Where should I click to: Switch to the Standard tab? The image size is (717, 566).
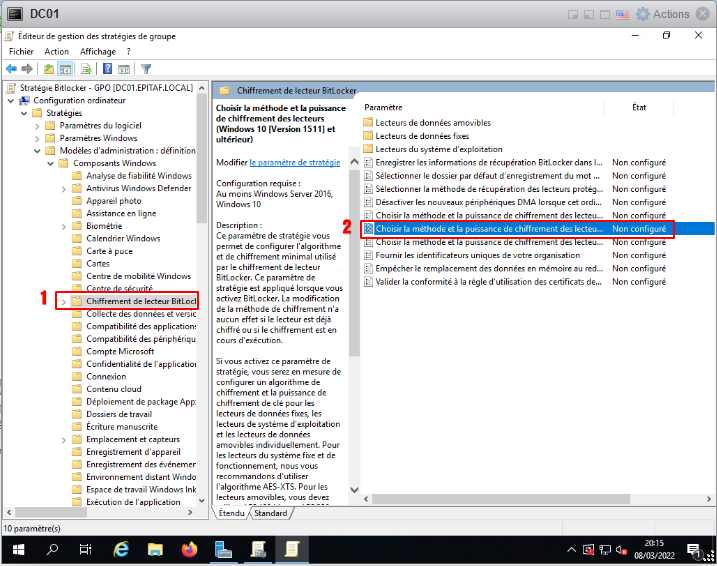pyautogui.click(x=270, y=513)
